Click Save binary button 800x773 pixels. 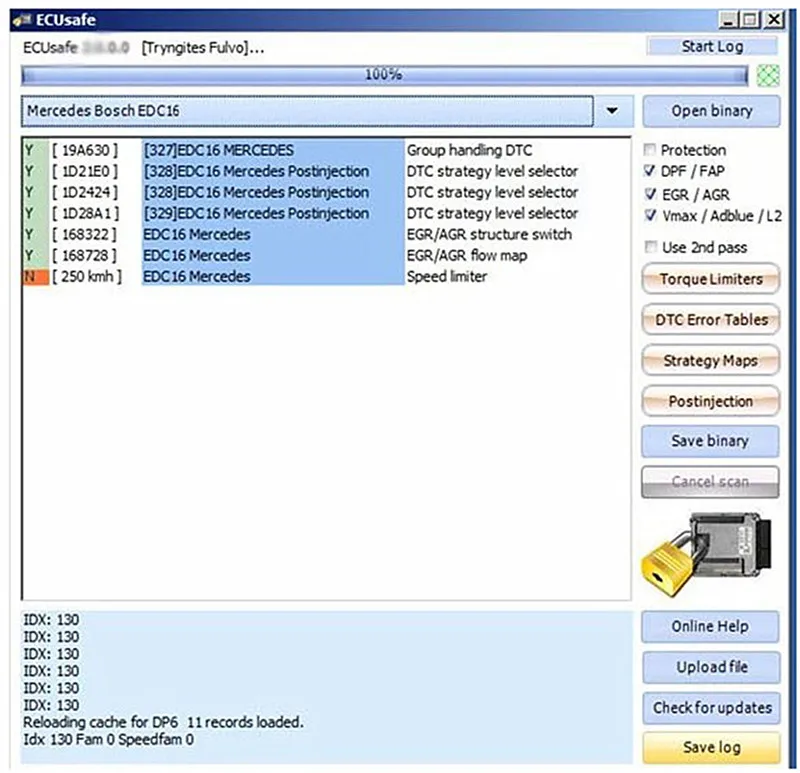pyautogui.click(x=710, y=441)
